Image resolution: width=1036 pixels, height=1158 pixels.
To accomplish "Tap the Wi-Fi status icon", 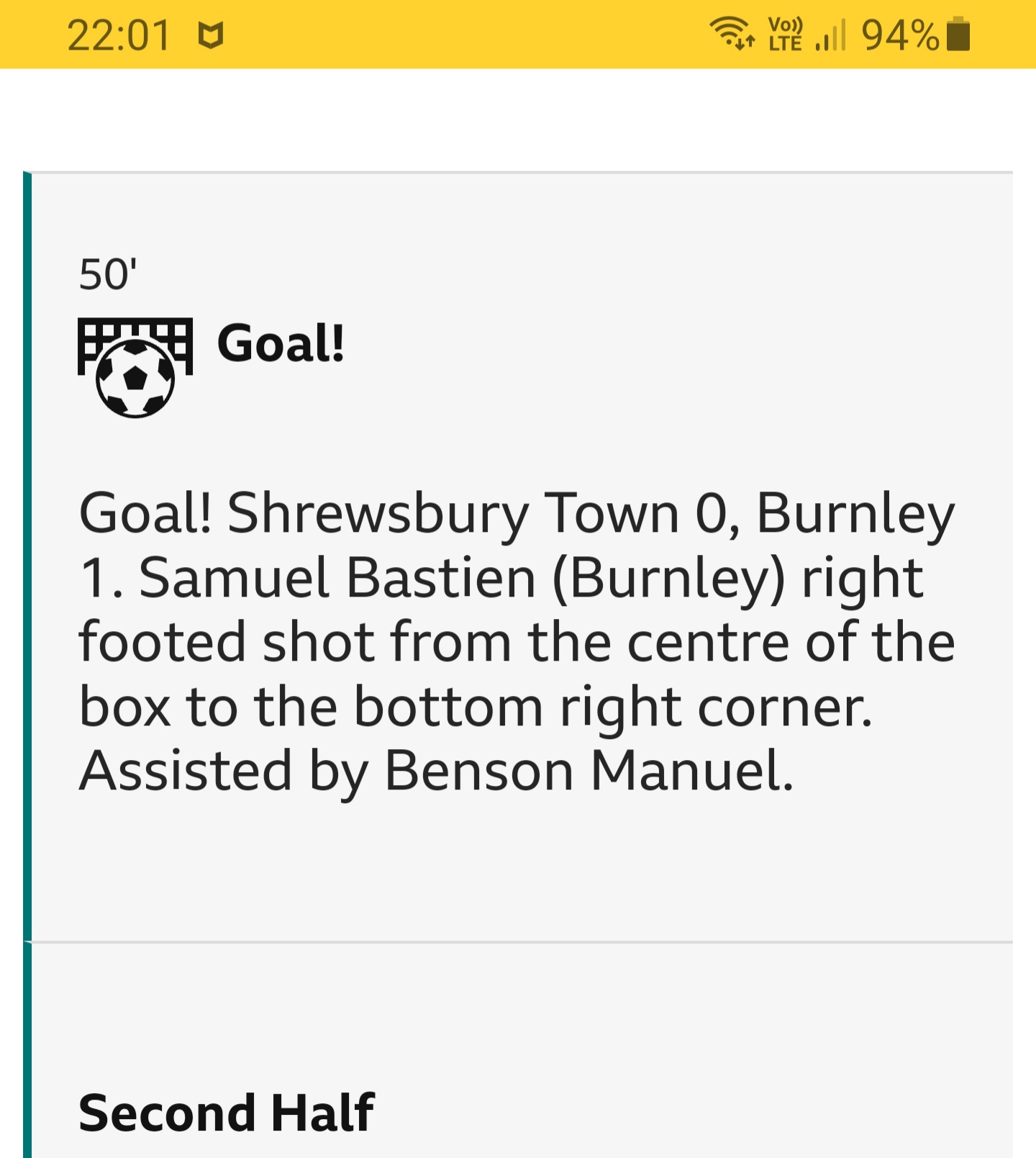I will 732,33.
